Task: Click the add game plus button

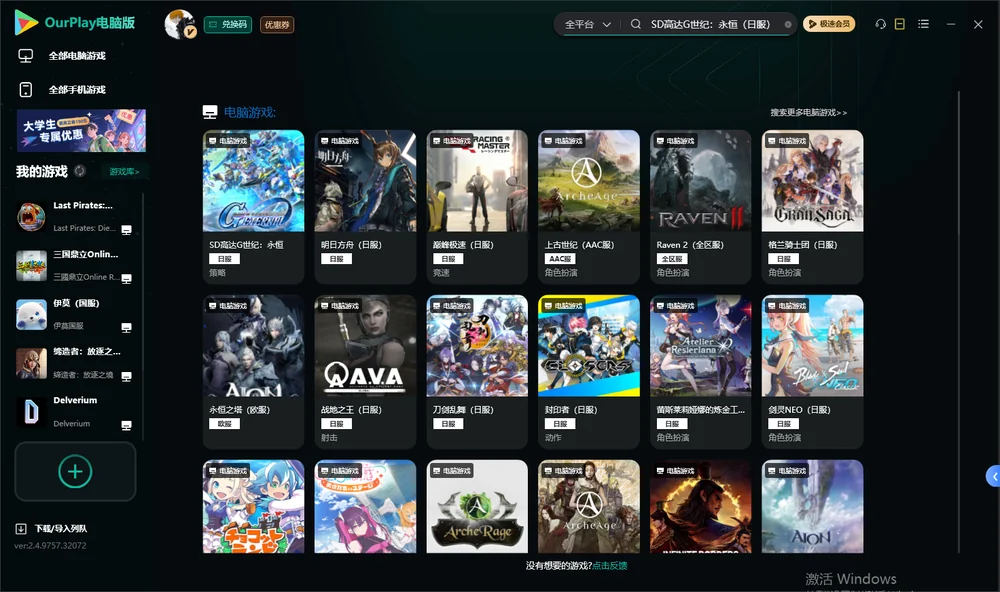Action: point(75,471)
